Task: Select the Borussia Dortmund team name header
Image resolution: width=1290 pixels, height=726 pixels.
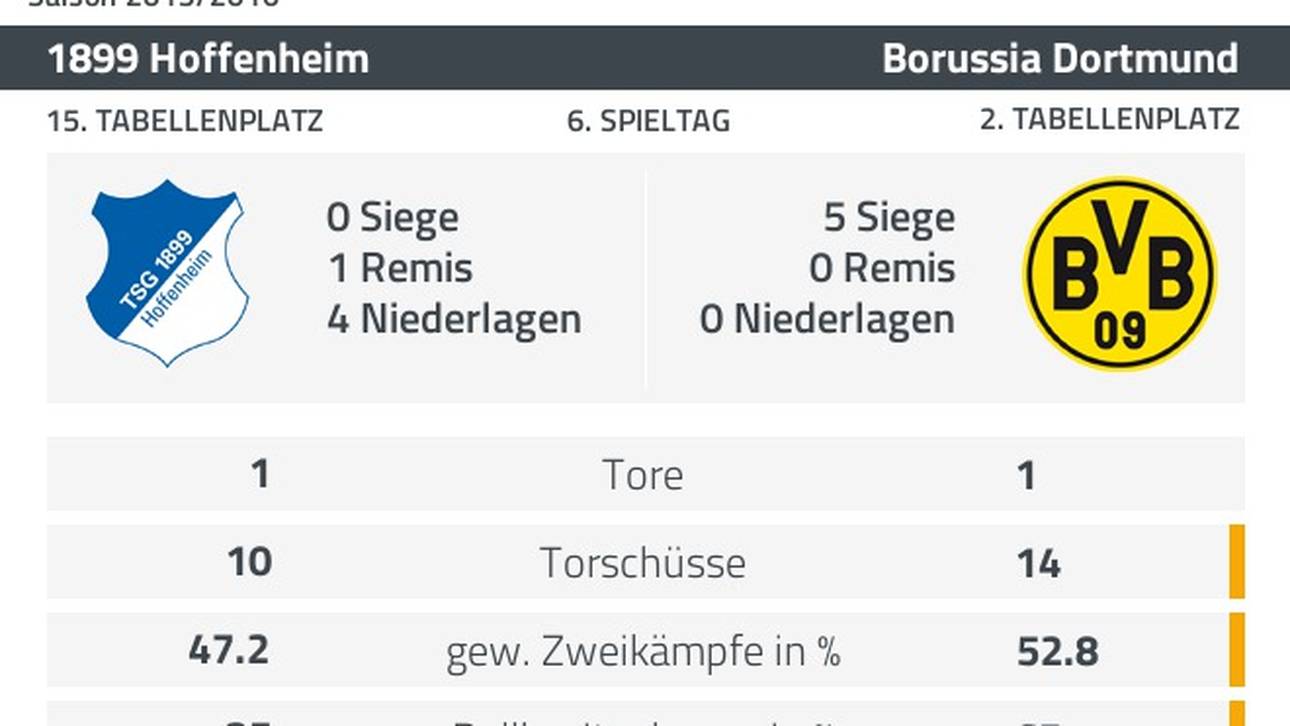Action: point(1060,59)
